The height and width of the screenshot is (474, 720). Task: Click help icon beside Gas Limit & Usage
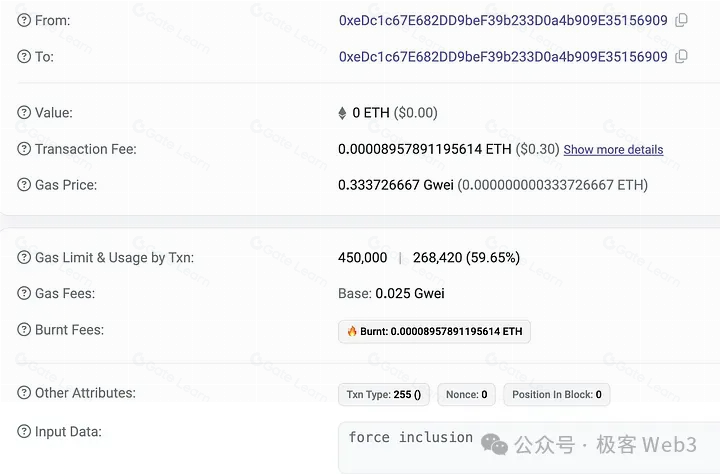[24, 257]
